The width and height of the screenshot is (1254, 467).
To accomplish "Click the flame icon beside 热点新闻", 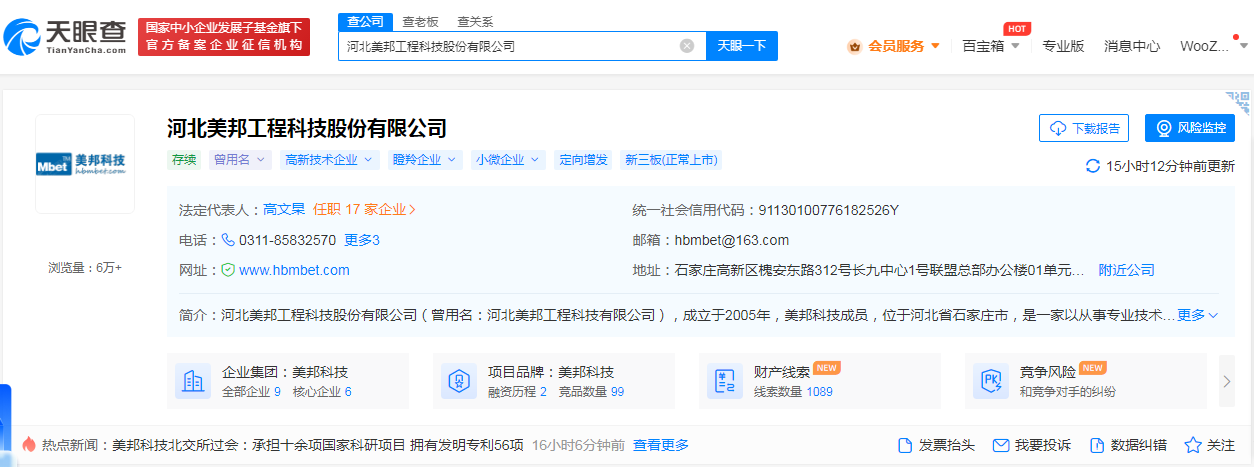I will point(28,445).
